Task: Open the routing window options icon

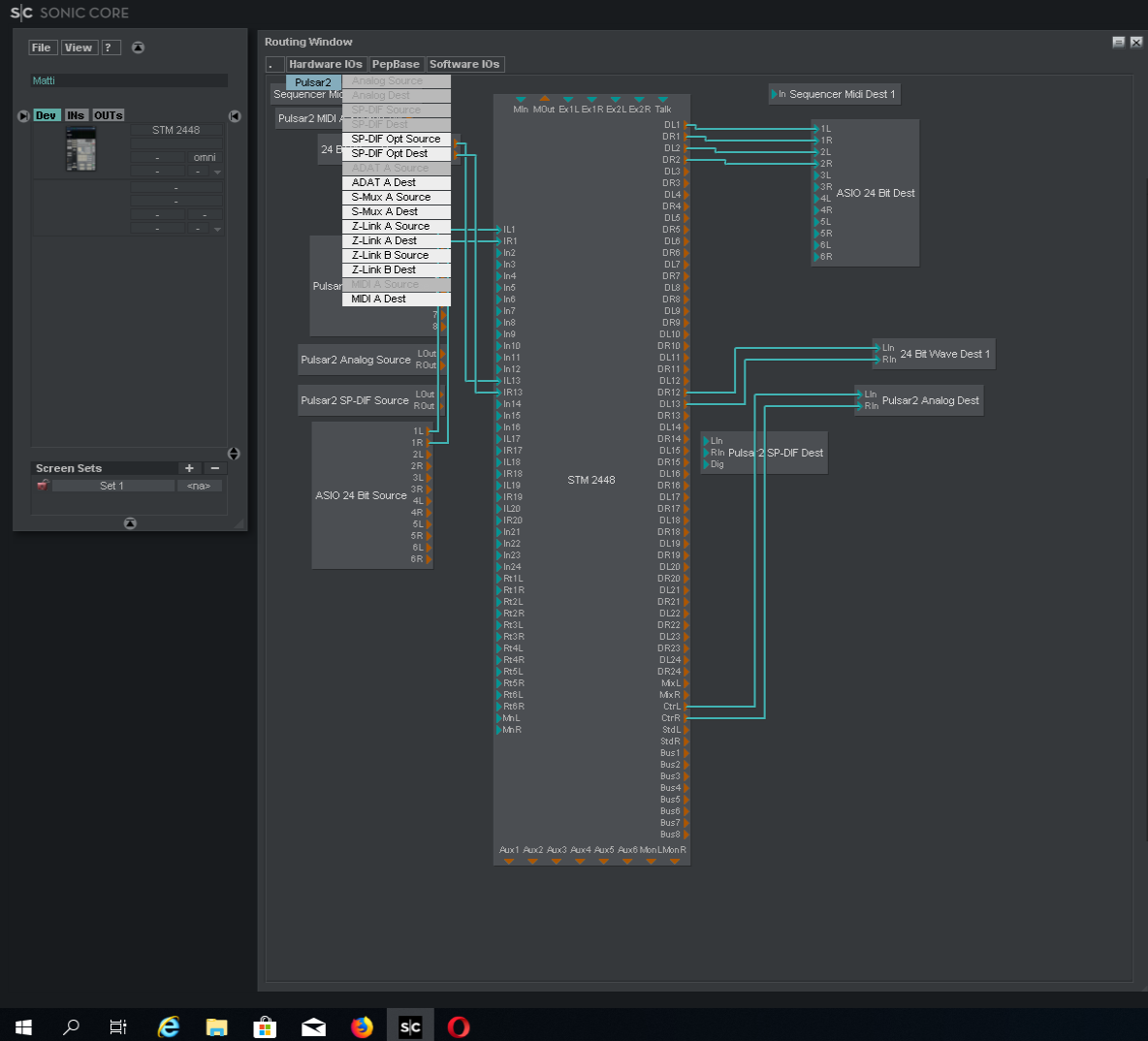Action: coord(1118,43)
